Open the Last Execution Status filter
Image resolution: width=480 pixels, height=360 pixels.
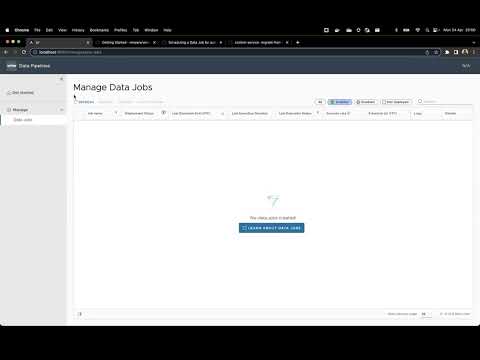[x=318, y=113]
